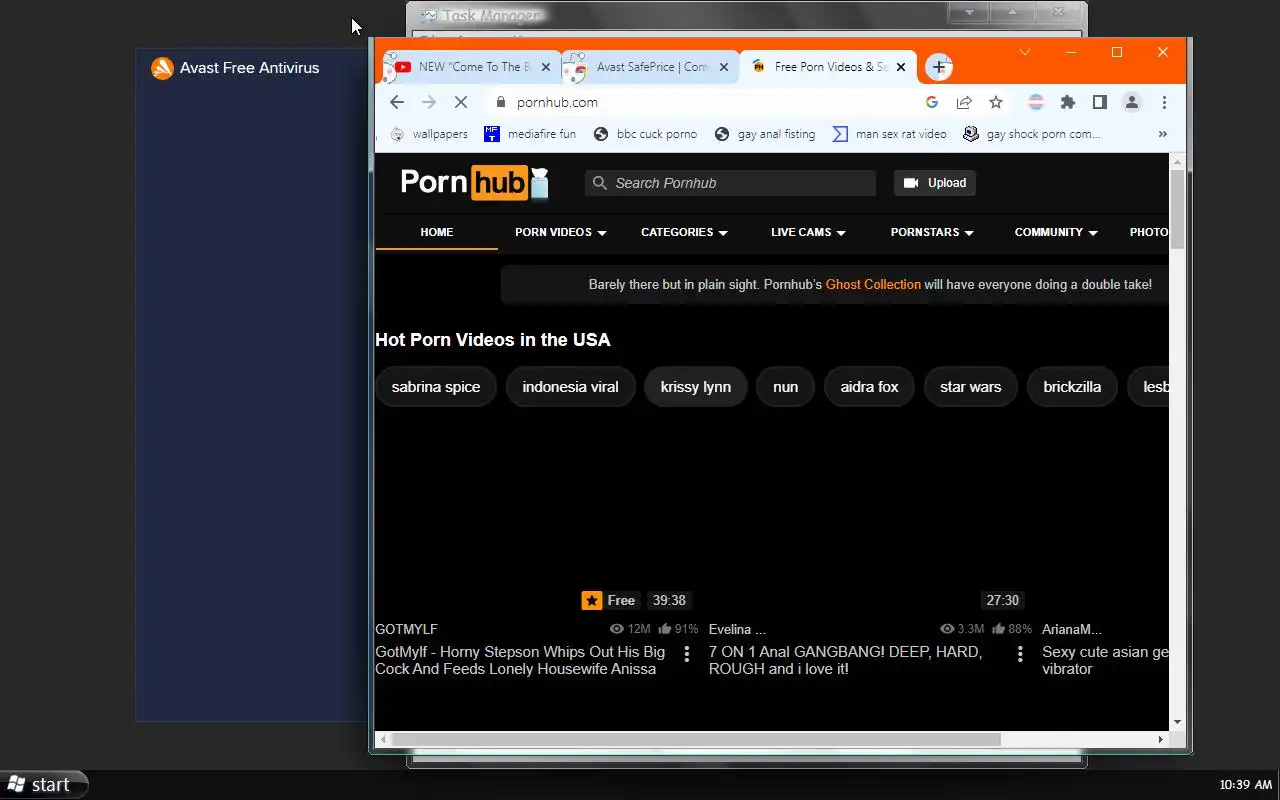This screenshot has height=800, width=1280.
Task: Stop page loading with the X button
Action: [x=461, y=102]
